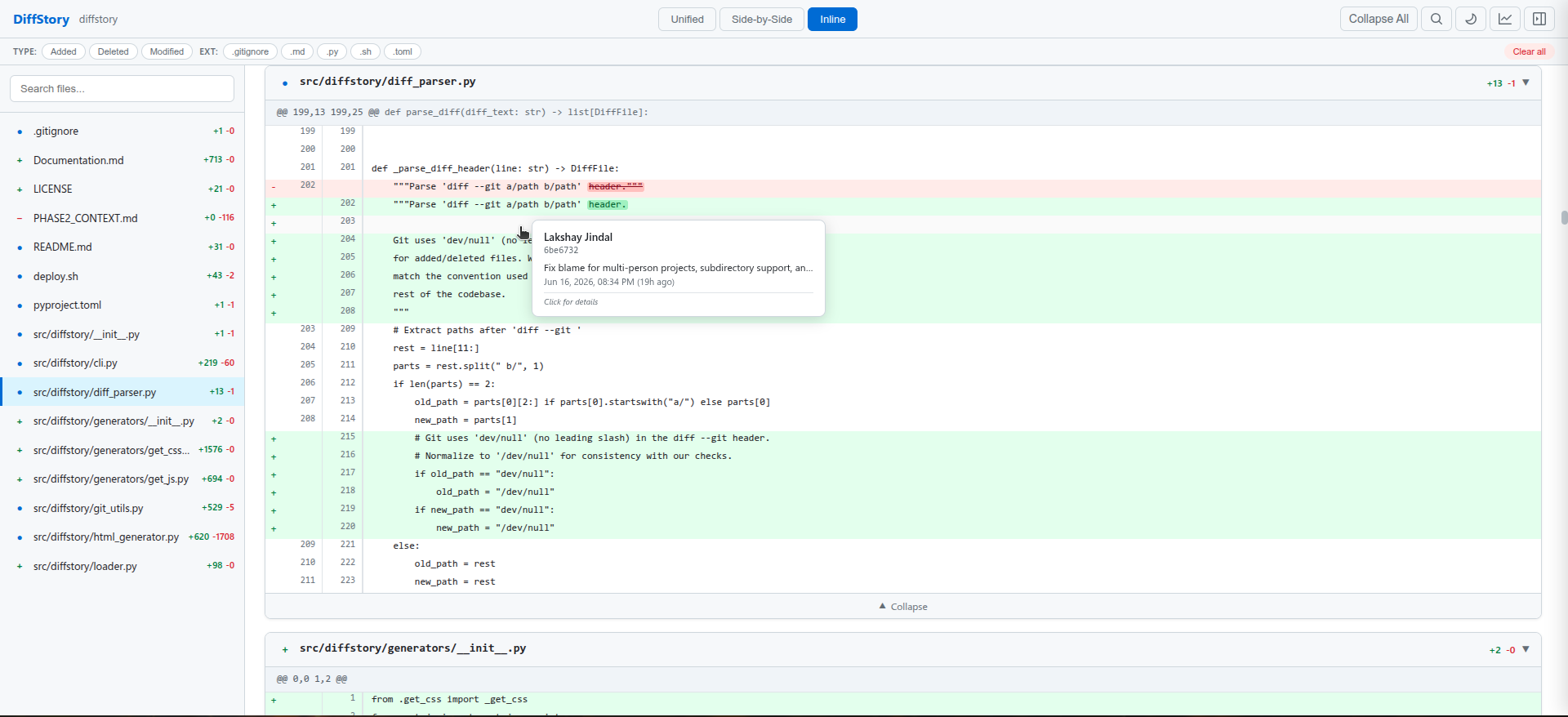This screenshot has width=1568, height=717.
Task: Collapse diff_parser.py using its header triangle
Action: [x=1526, y=82]
